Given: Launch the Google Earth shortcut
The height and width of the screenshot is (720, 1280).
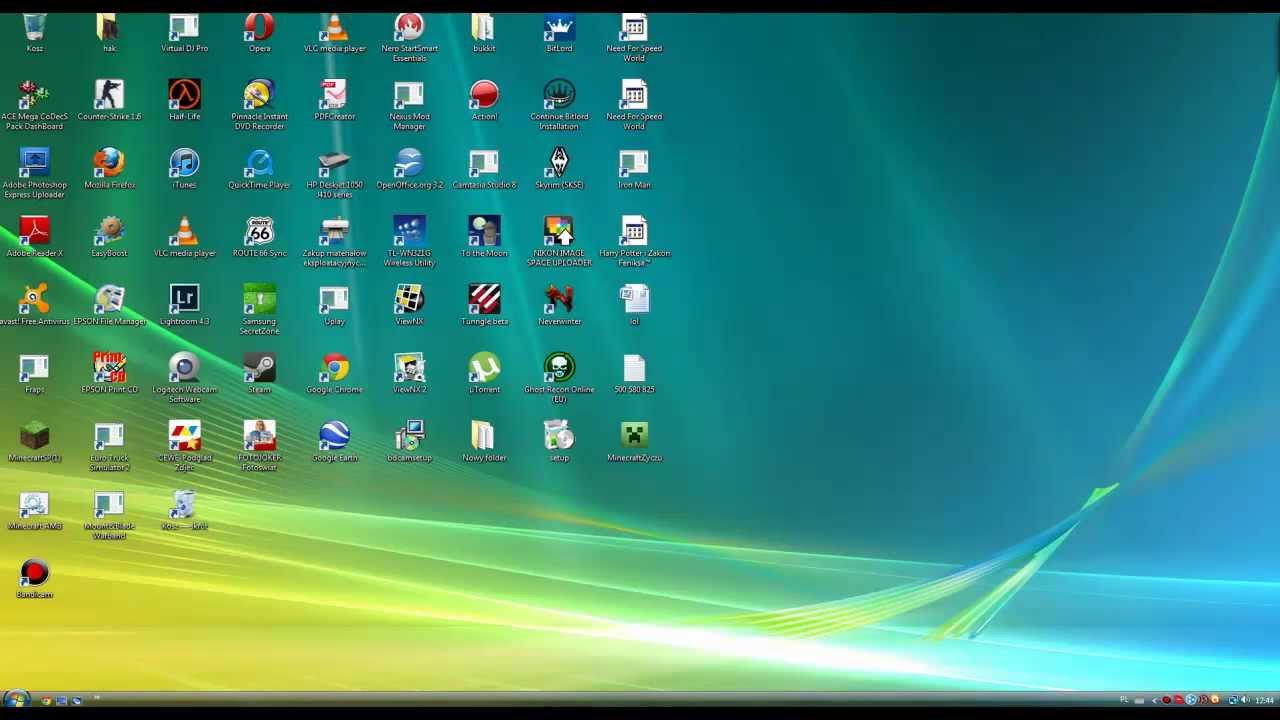Looking at the screenshot, I should 334,442.
